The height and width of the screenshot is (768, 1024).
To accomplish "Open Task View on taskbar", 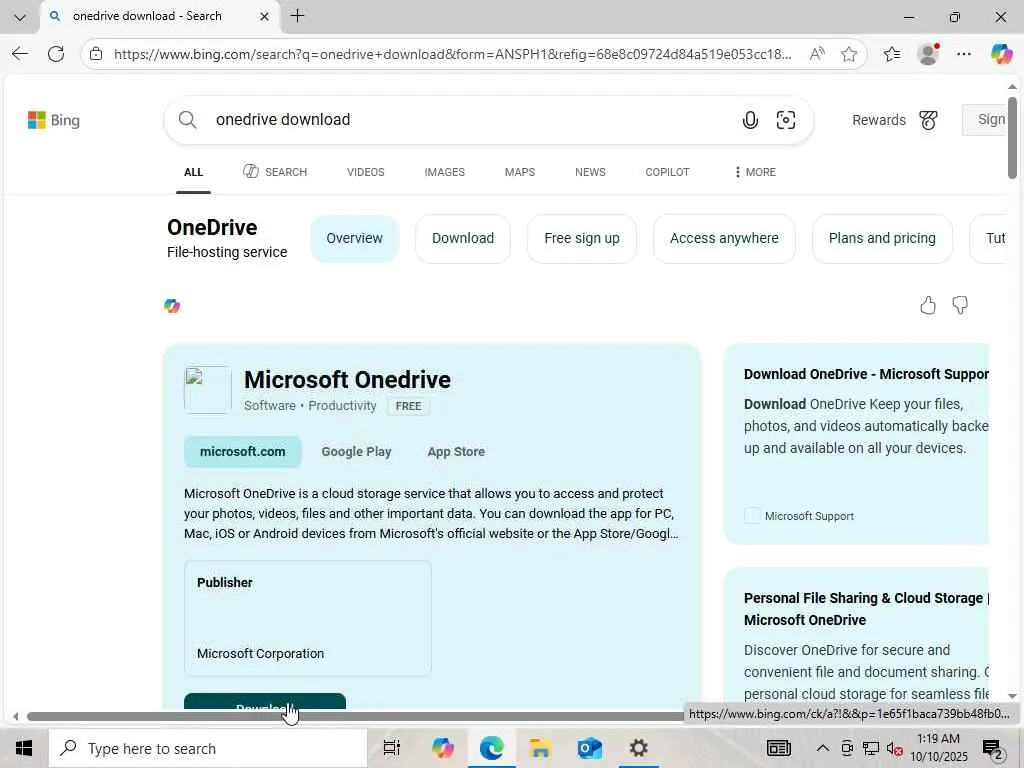I will pos(392,748).
